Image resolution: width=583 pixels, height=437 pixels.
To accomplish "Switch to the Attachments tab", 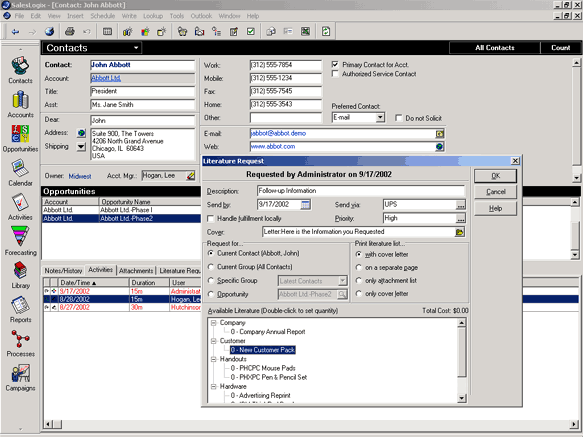I will tap(136, 271).
